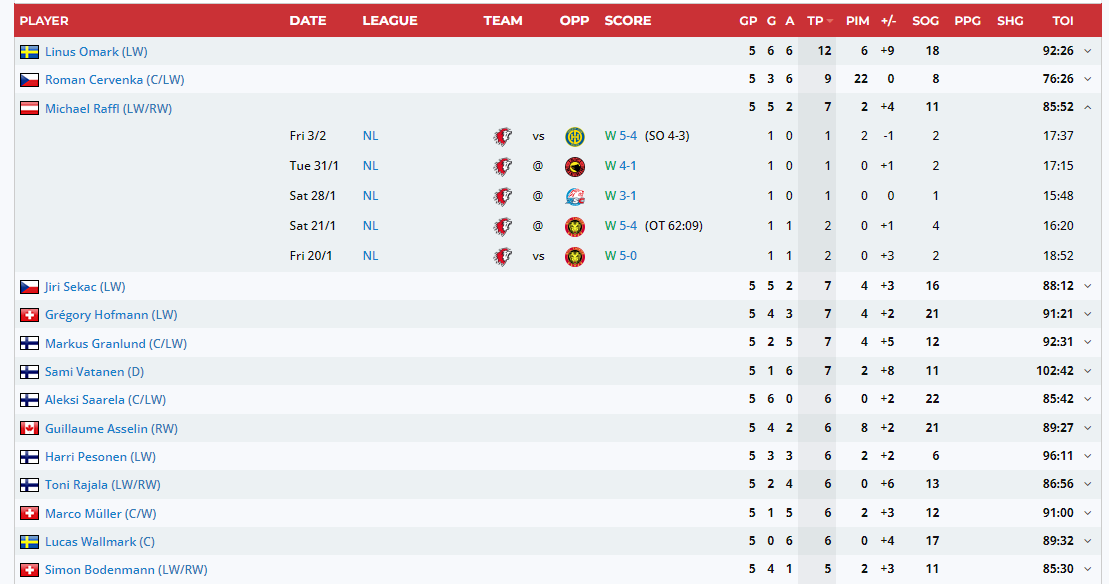Click the TOI column header
The image size is (1109, 584).
(1062, 20)
